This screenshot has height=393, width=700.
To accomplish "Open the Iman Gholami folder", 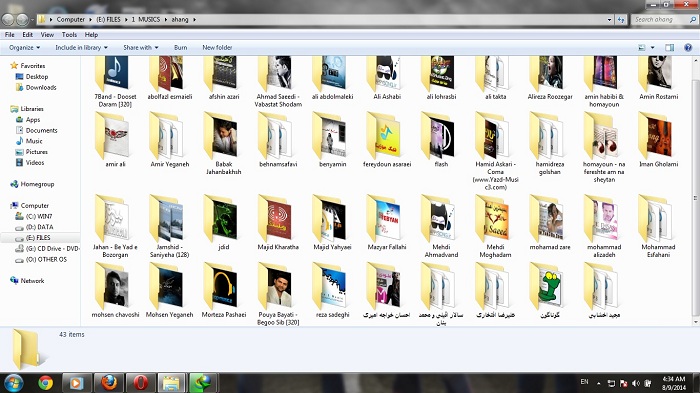I will coord(658,139).
